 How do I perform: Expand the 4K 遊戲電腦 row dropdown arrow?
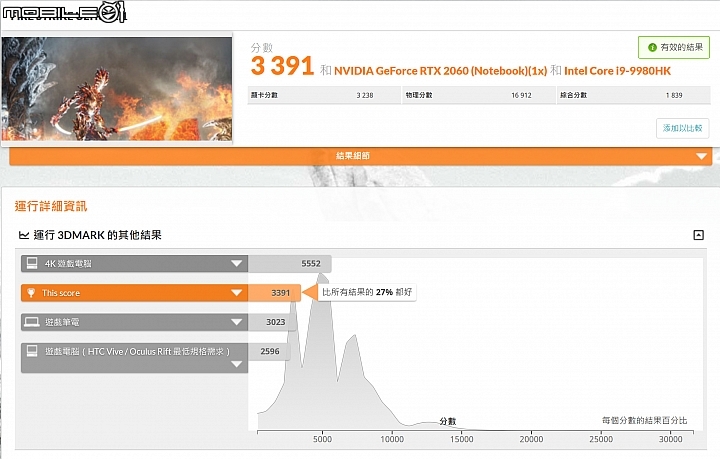point(236,263)
